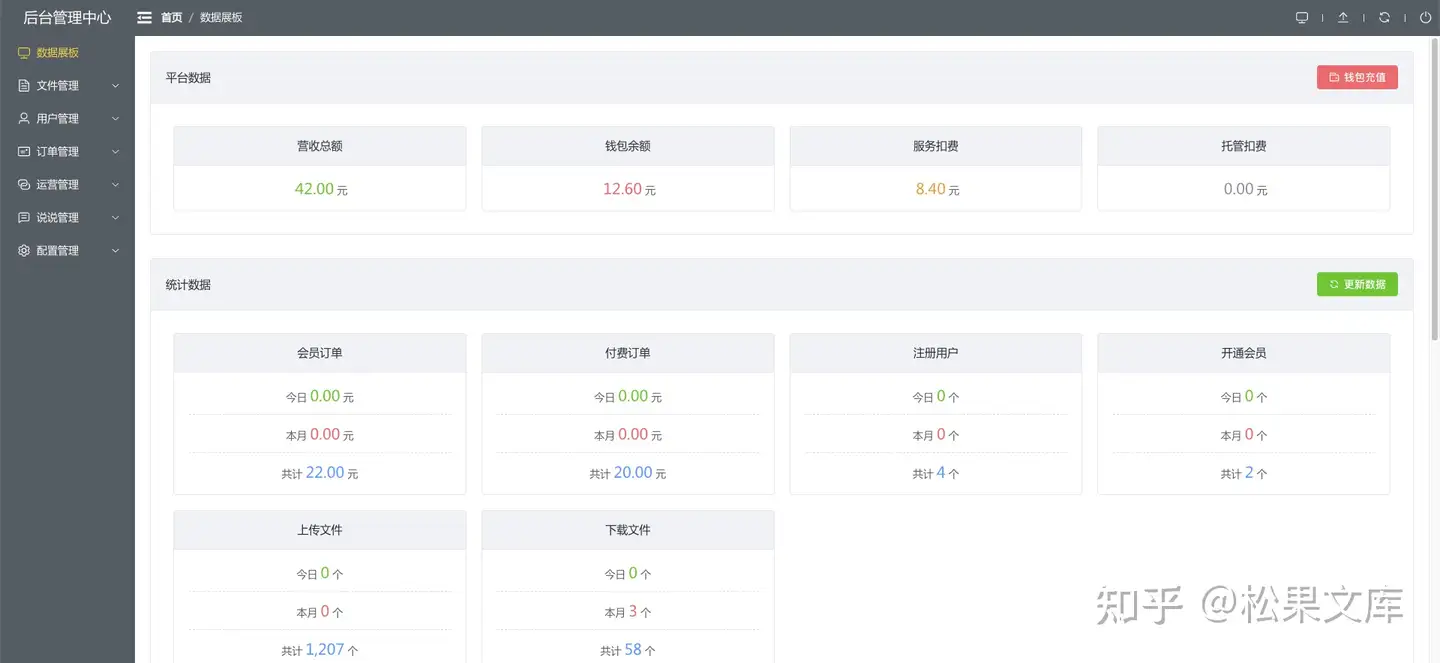Open the 说说管理 sidebar menu item

click(x=57, y=218)
